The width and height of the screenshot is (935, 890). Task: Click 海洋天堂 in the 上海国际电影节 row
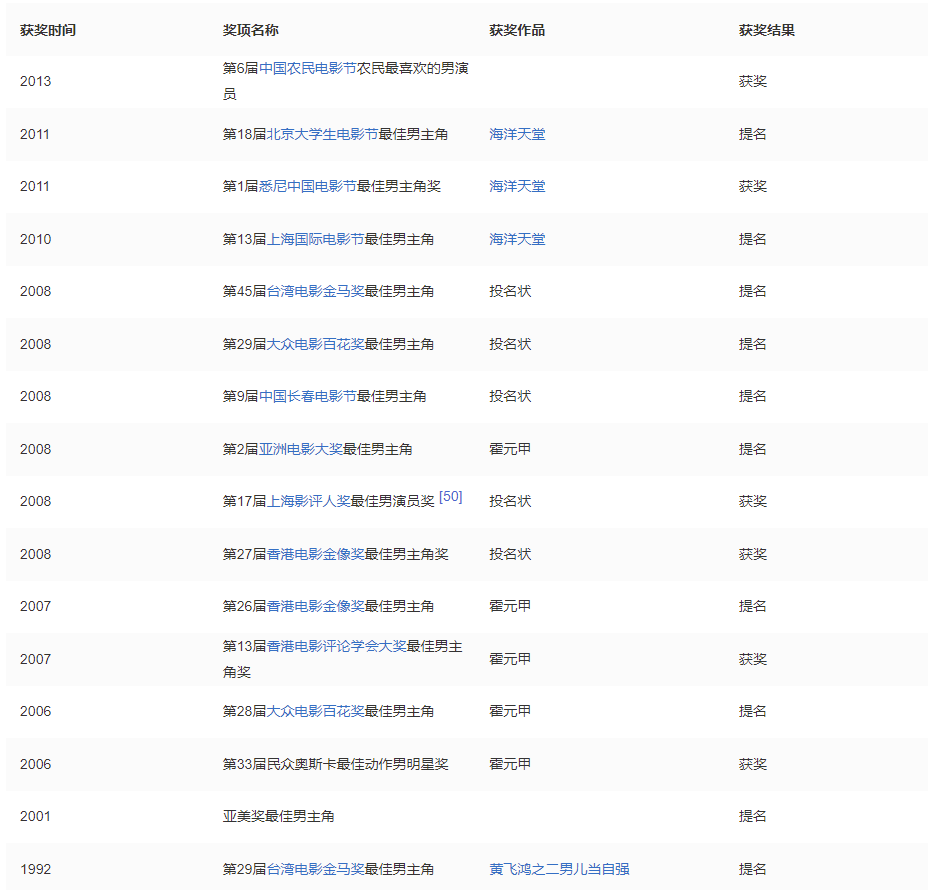pyautogui.click(x=517, y=239)
